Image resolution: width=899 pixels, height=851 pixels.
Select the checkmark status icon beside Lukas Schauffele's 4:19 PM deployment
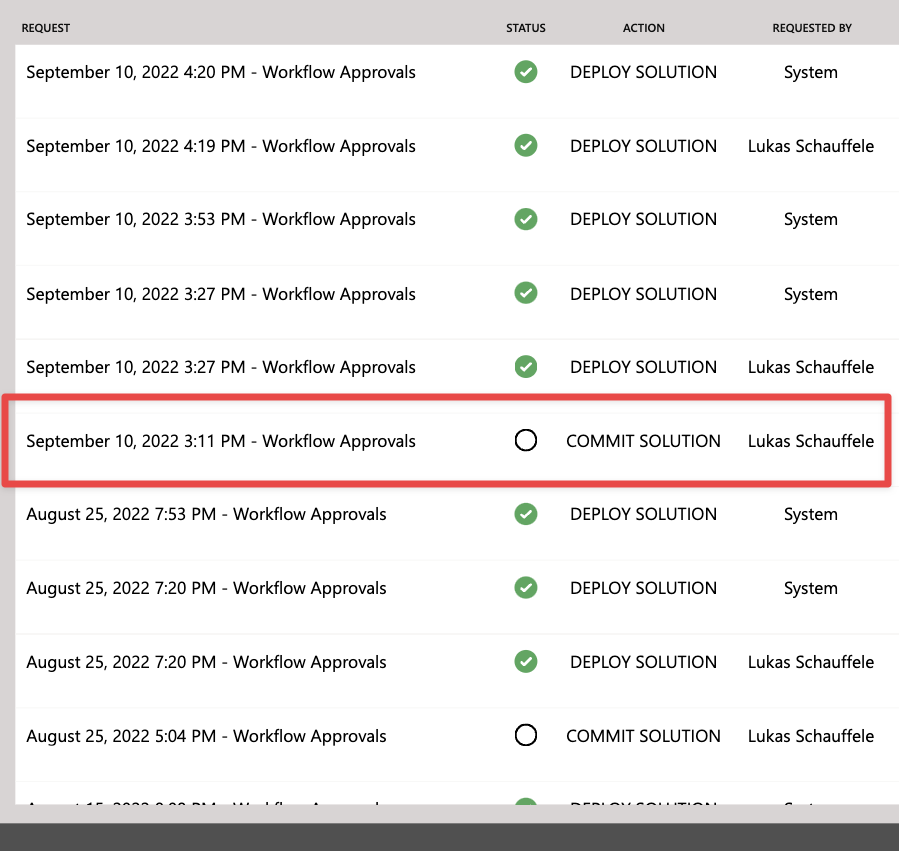(526, 145)
